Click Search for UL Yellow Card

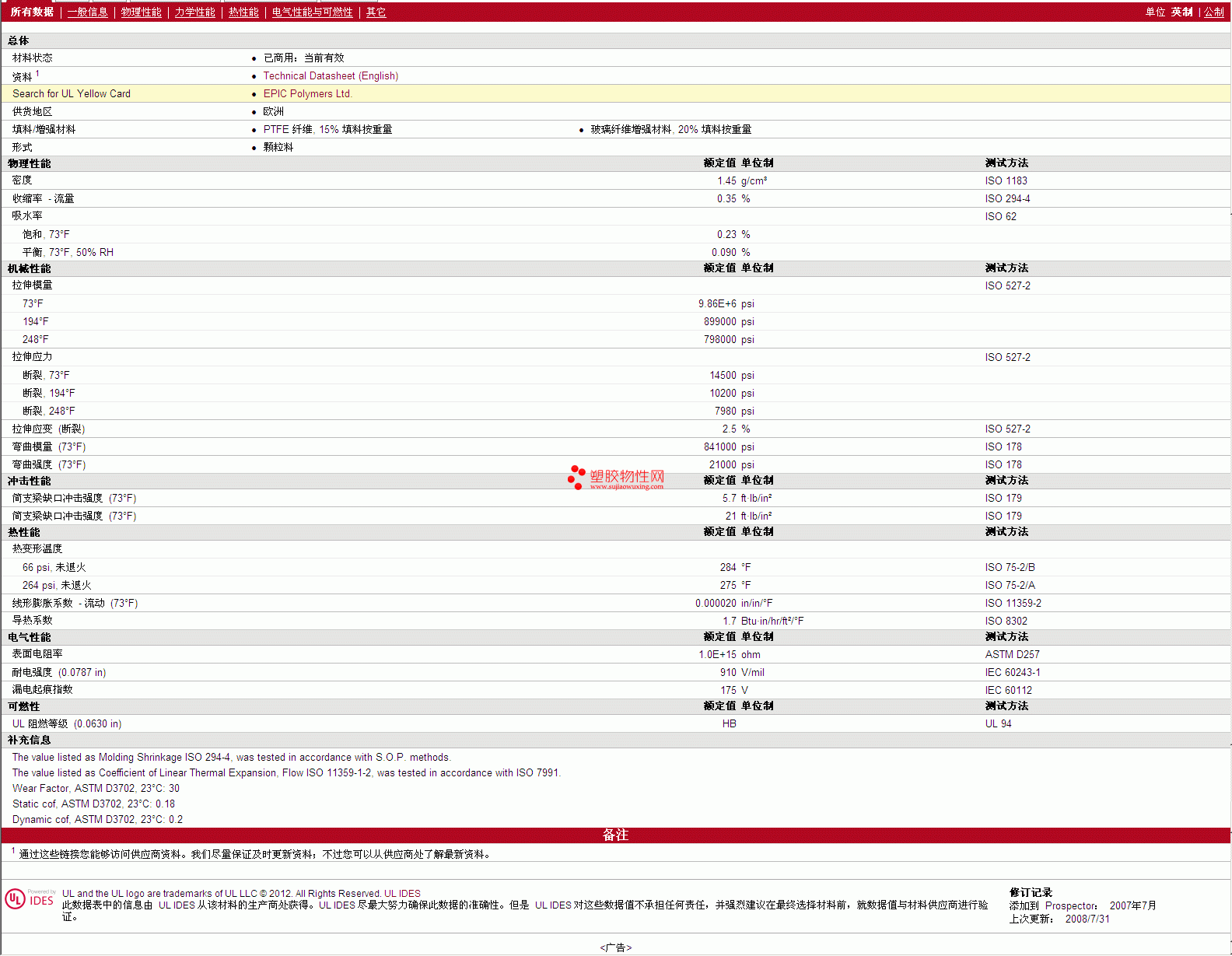point(72,94)
